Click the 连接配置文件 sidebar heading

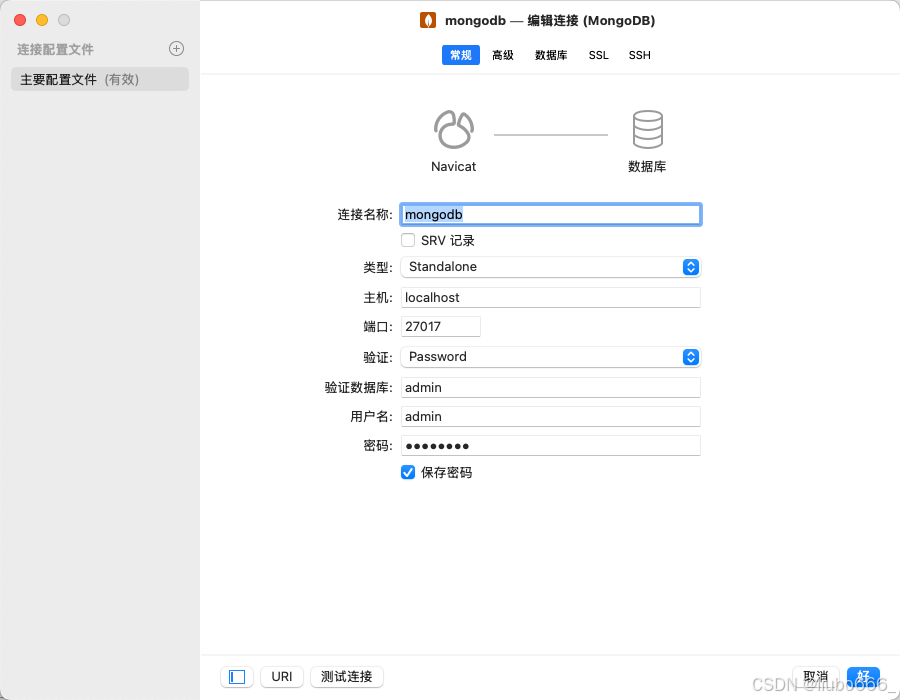[x=55, y=49]
